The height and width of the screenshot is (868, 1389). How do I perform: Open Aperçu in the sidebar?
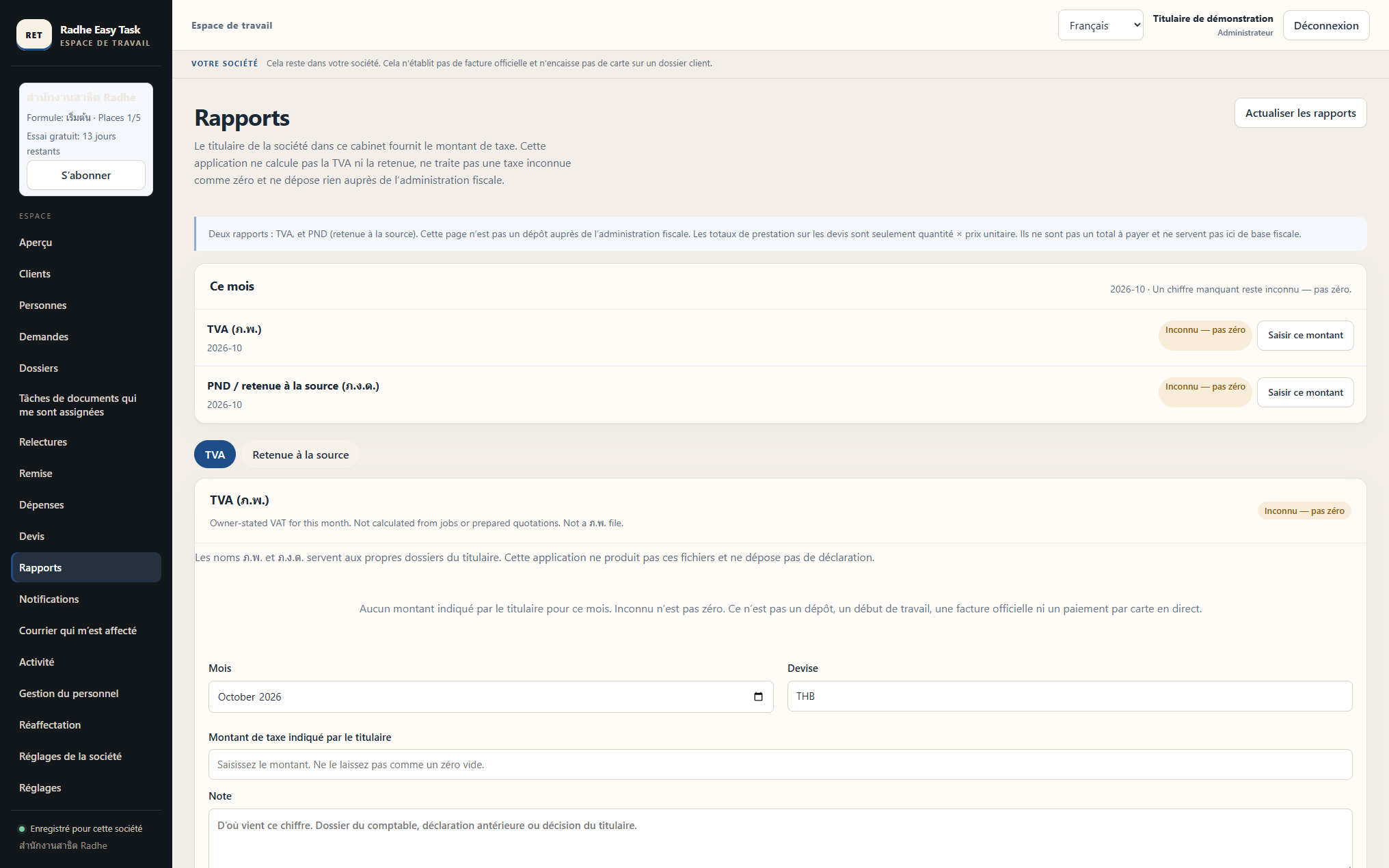pos(86,243)
